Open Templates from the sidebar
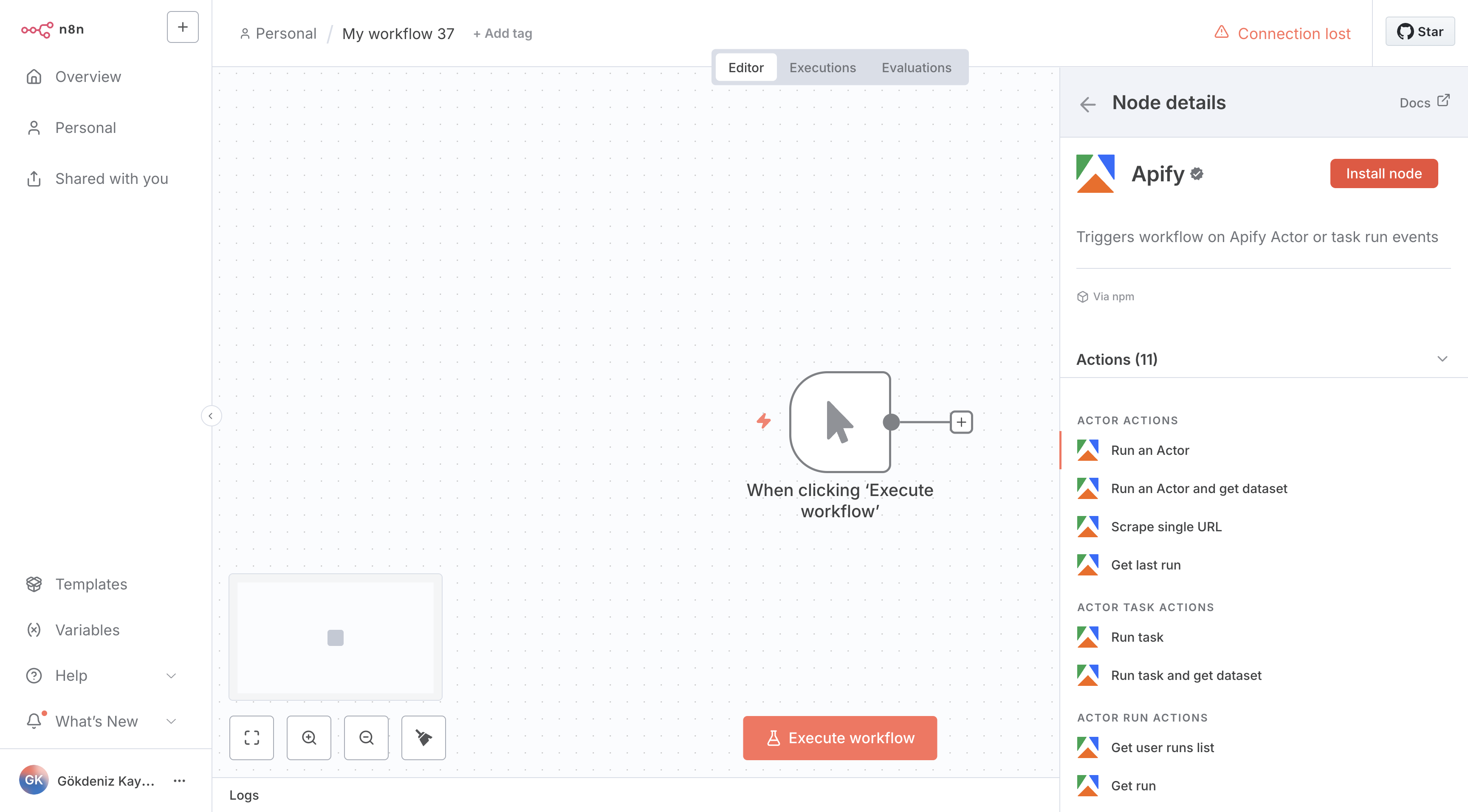The height and width of the screenshot is (812, 1468). coord(90,584)
